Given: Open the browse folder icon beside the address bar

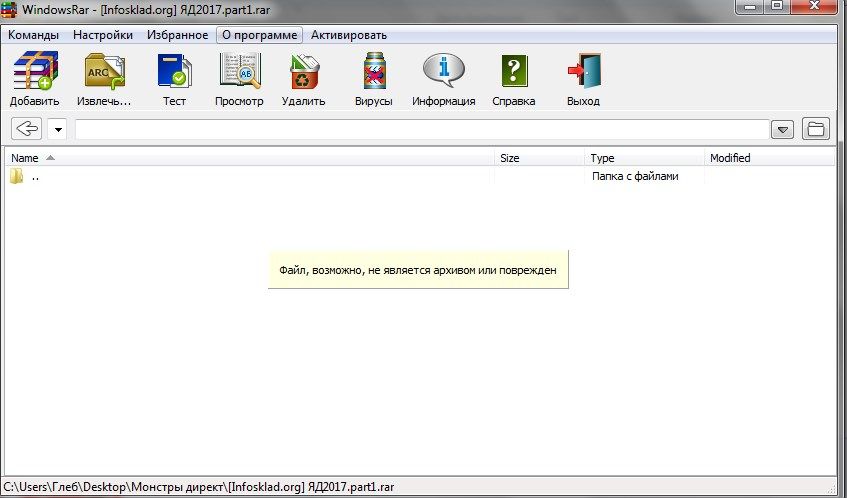Looking at the screenshot, I should [x=816, y=129].
